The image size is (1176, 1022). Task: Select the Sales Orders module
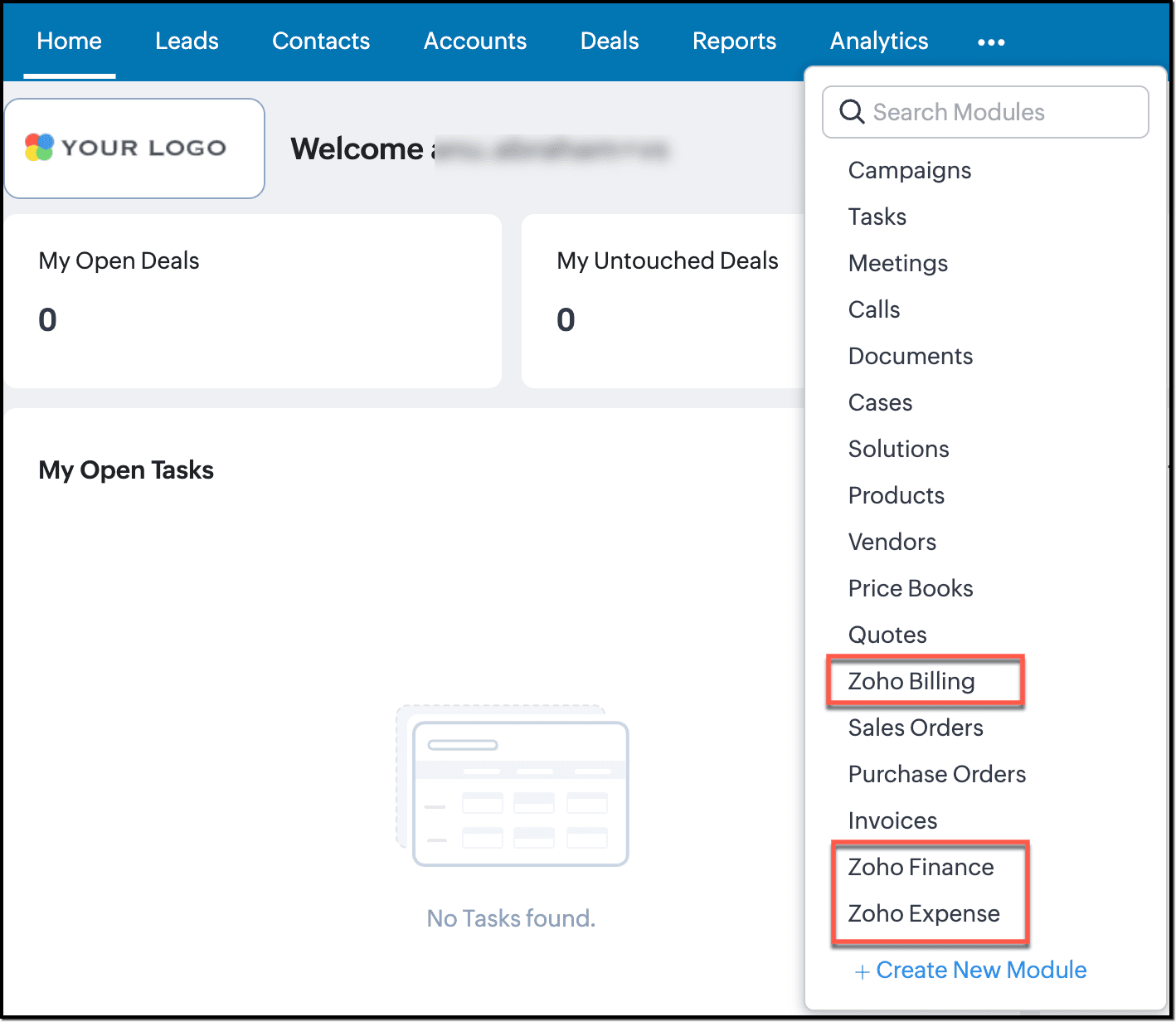(x=916, y=728)
